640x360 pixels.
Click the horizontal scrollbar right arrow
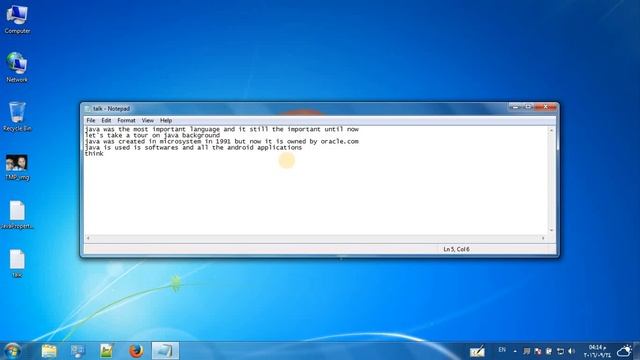[x=543, y=238]
